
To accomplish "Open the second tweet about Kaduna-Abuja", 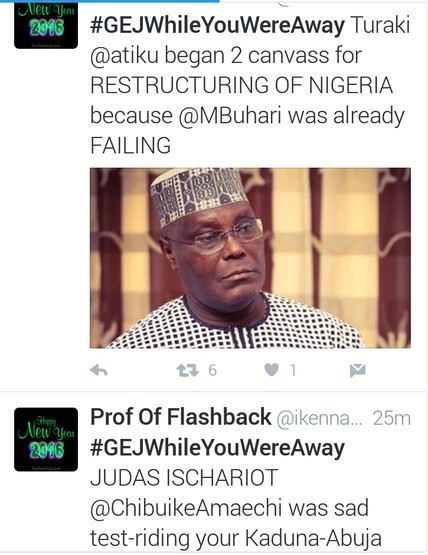I will [x=250, y=493].
